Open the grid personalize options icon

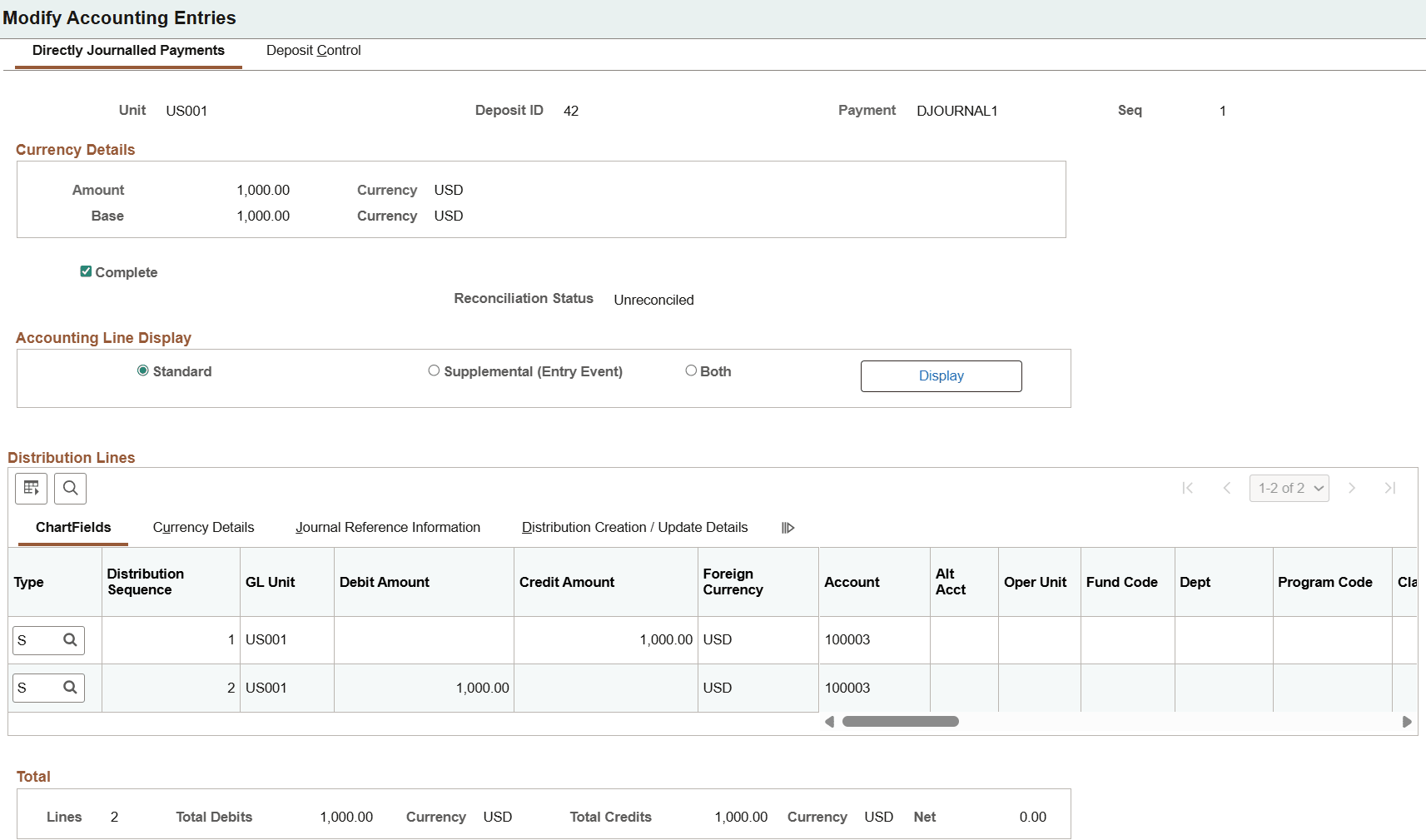(x=31, y=489)
